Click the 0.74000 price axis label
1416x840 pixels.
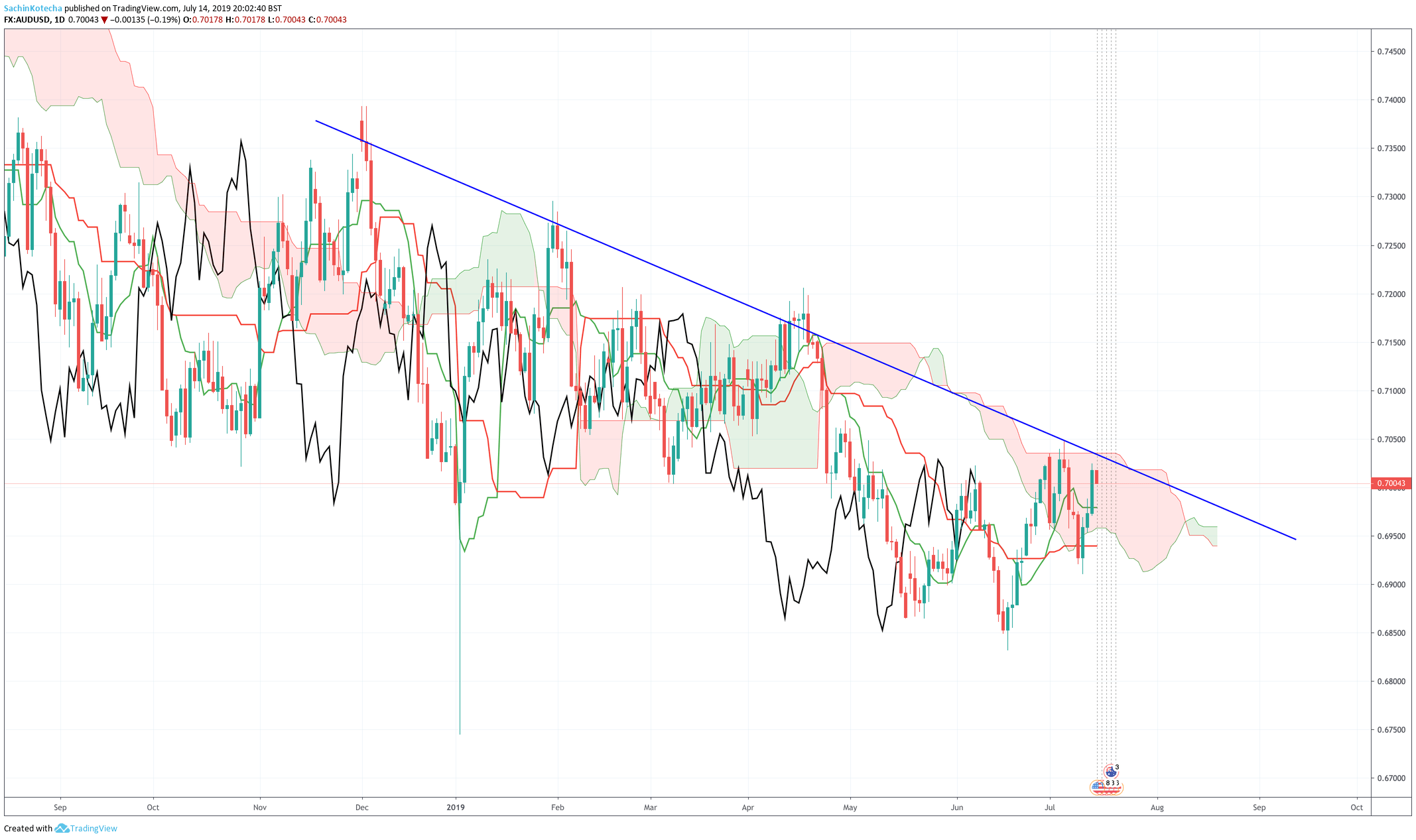1391,99
